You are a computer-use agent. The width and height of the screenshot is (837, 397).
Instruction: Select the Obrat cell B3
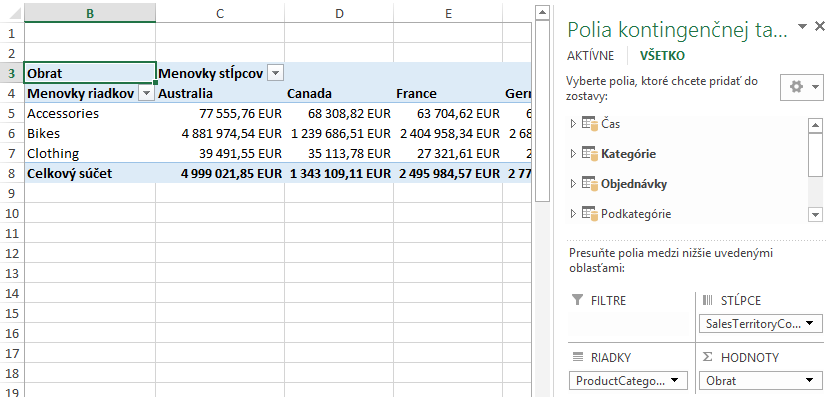click(90, 73)
